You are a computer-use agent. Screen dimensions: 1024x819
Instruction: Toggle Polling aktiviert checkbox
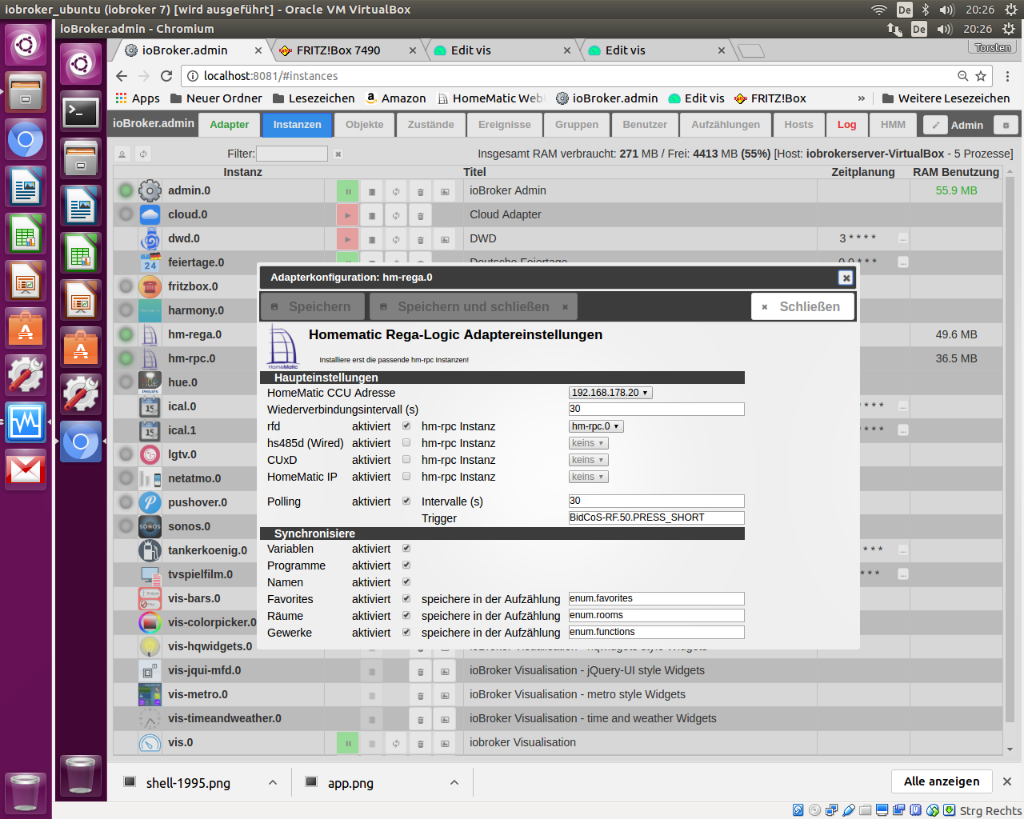tap(406, 502)
